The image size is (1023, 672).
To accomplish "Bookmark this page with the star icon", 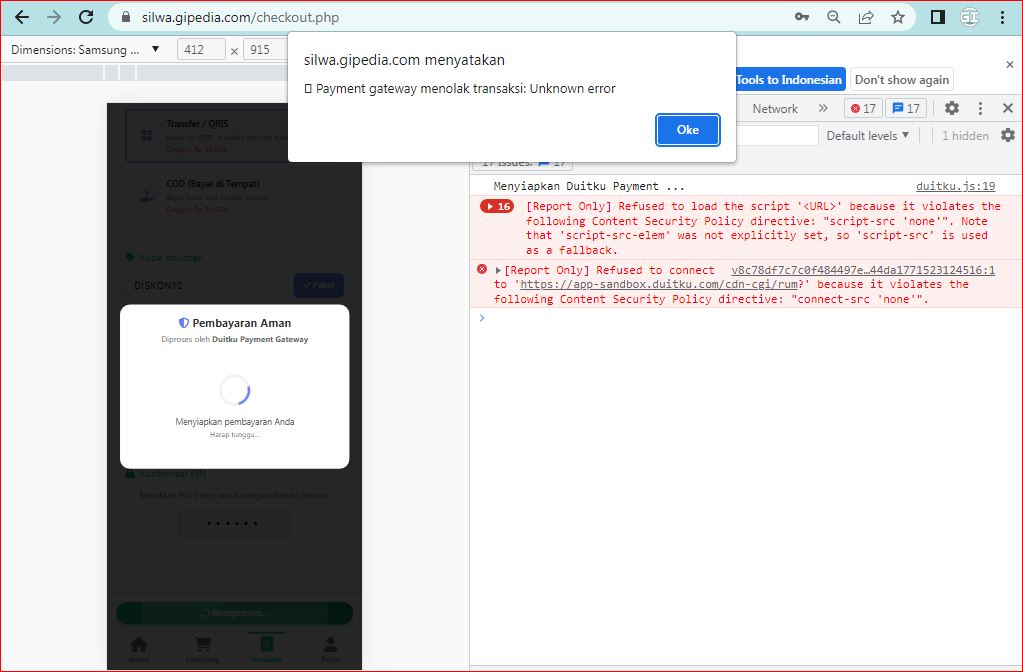I will (x=898, y=17).
